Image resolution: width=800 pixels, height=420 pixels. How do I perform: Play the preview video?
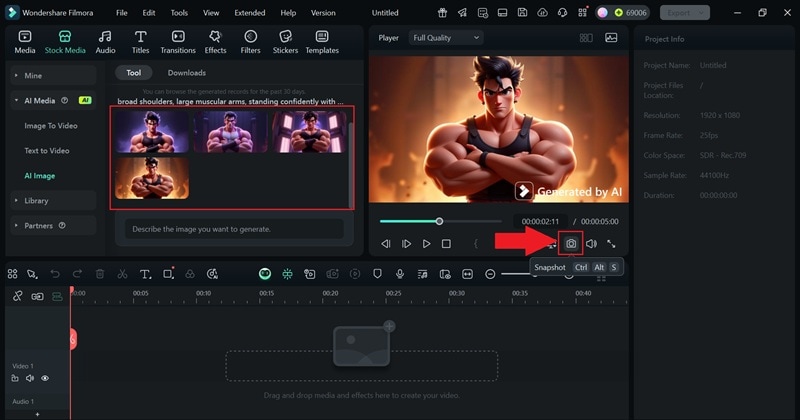427,244
